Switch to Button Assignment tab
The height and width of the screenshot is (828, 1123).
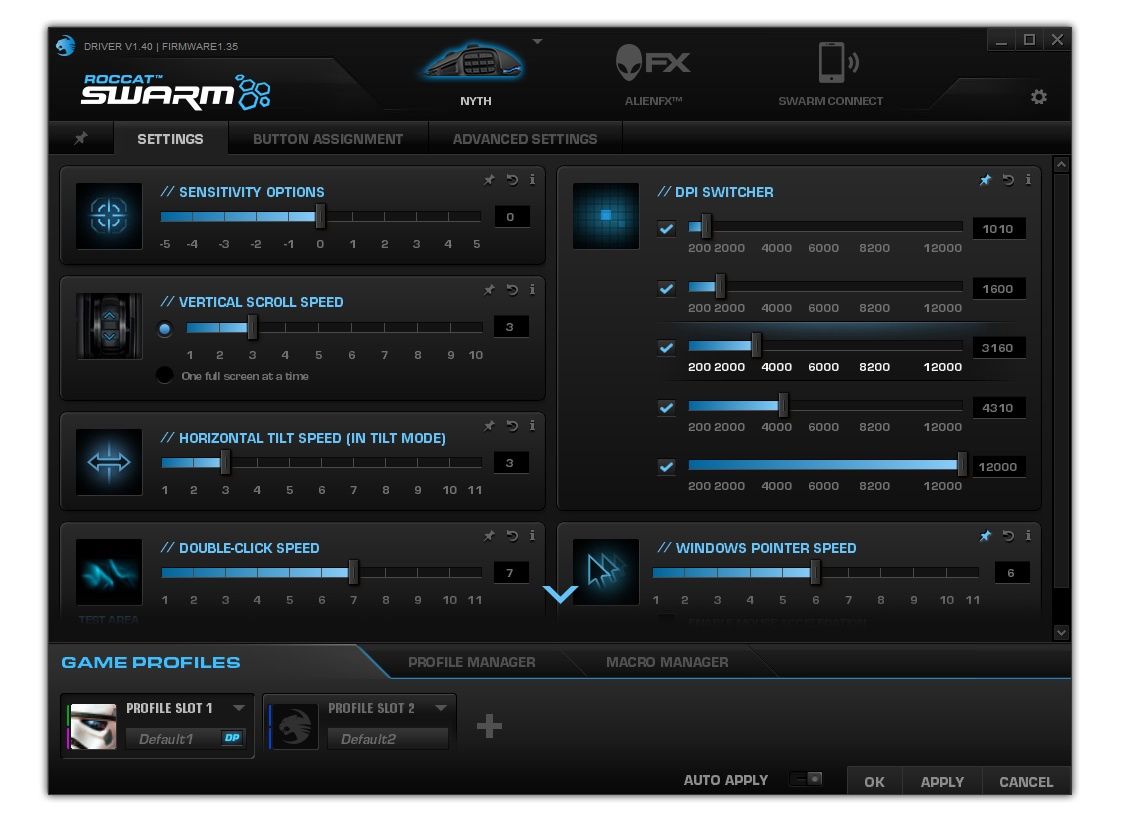coord(328,139)
